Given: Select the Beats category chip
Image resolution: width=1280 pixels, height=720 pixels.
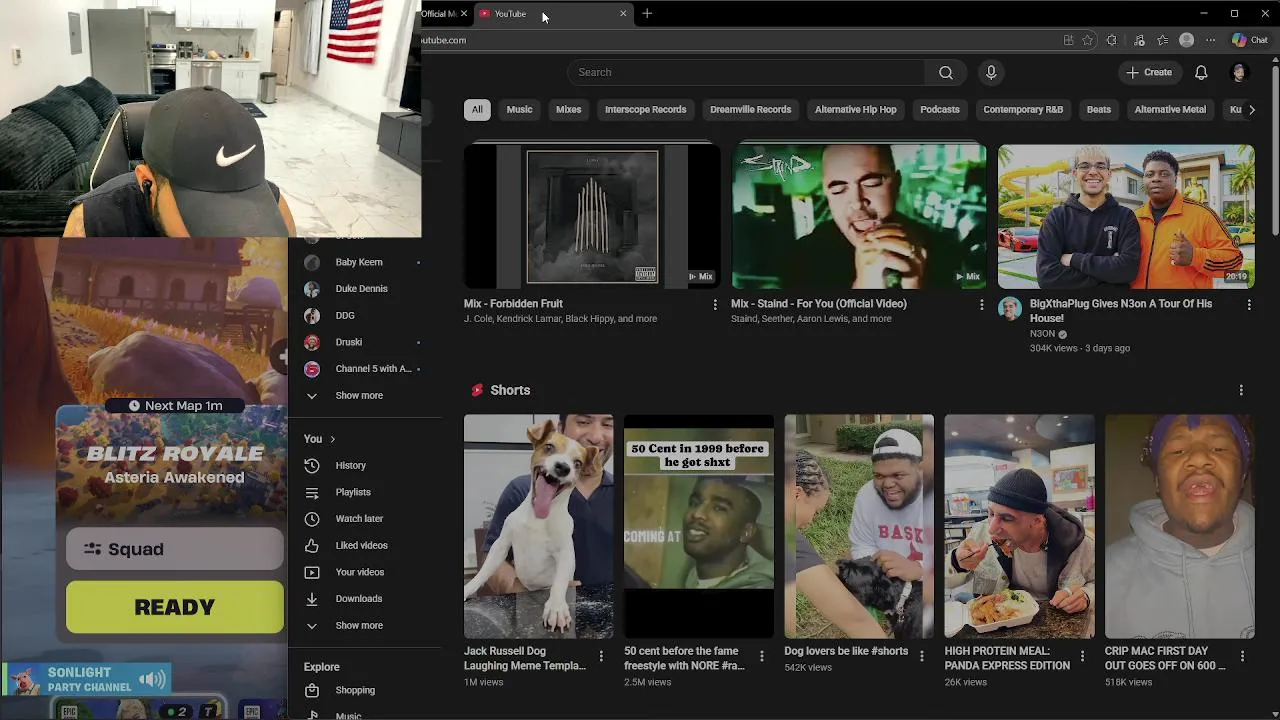Looking at the screenshot, I should coord(1098,110).
